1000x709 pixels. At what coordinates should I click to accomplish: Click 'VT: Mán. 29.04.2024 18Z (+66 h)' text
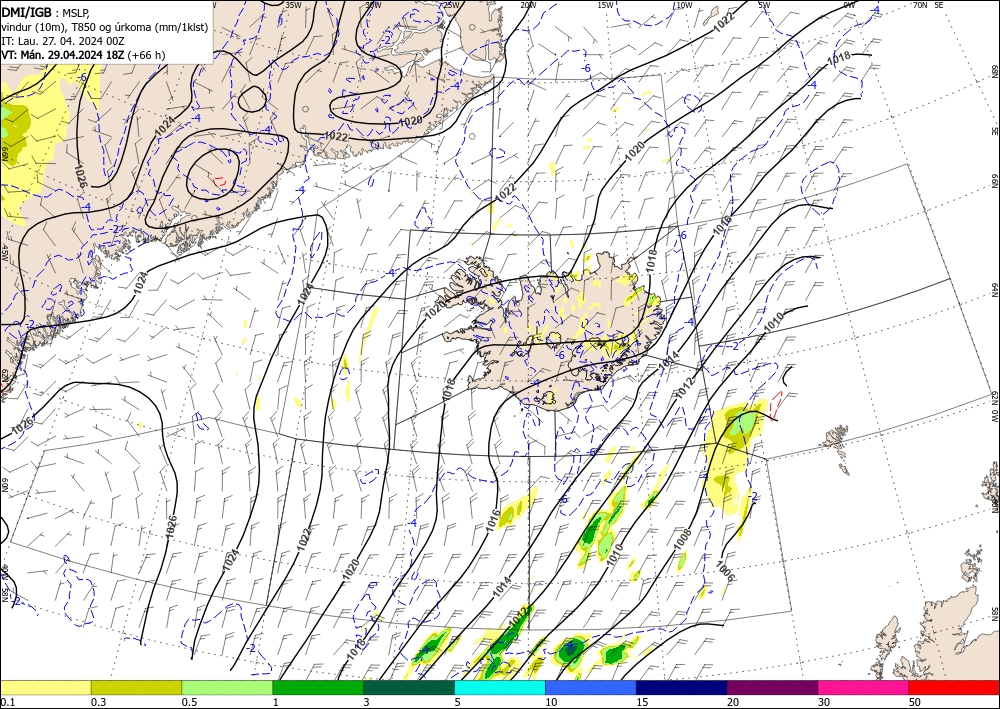pyautogui.click(x=84, y=55)
